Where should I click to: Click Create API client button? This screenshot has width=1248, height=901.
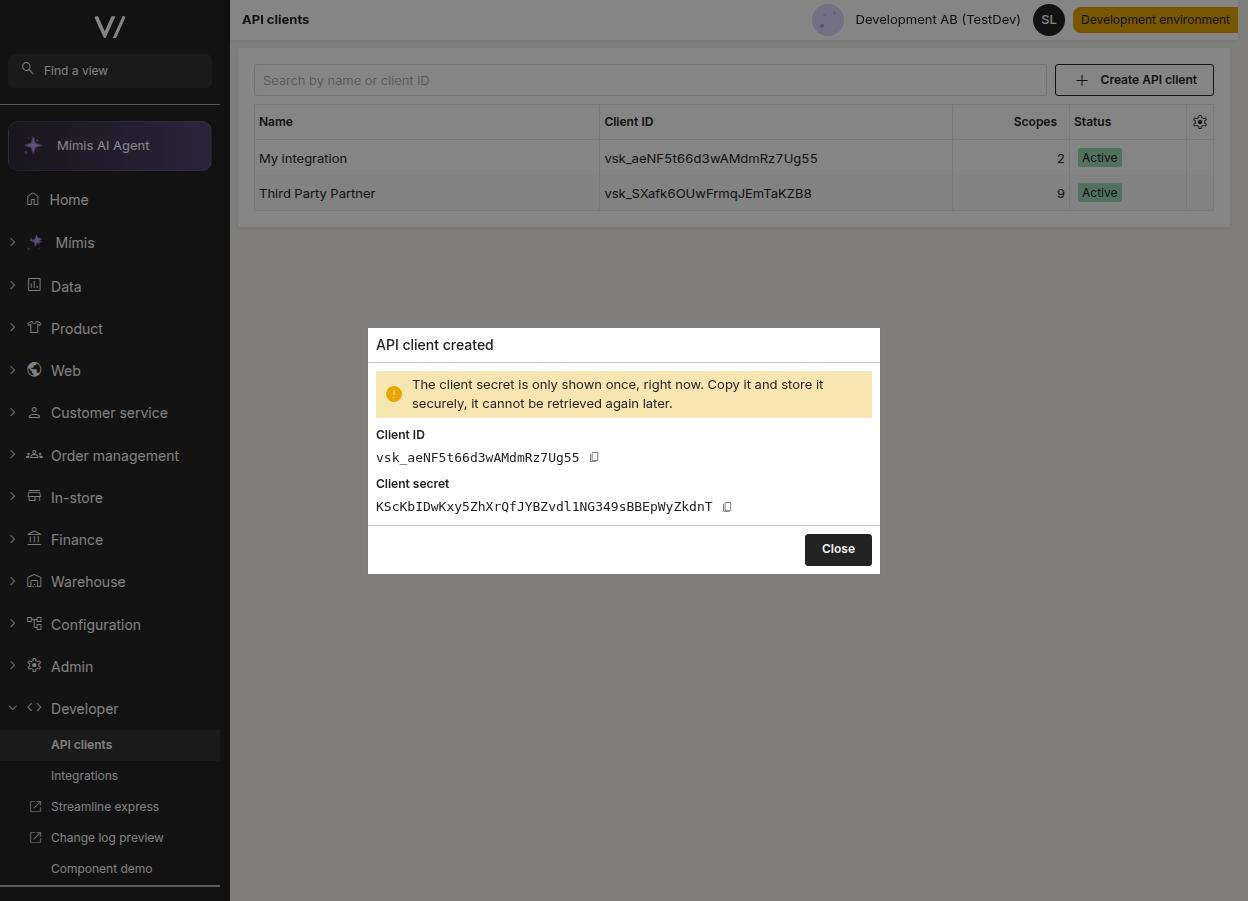[1134, 80]
